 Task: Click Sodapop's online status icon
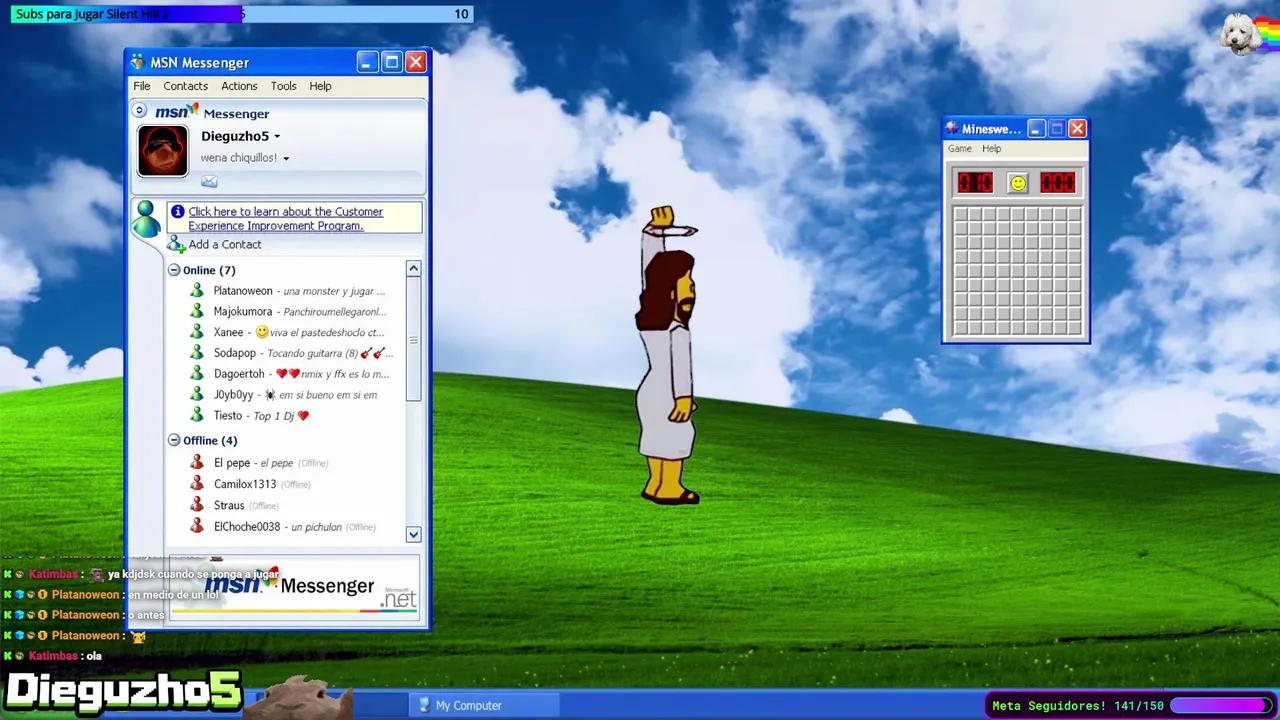pyautogui.click(x=197, y=353)
